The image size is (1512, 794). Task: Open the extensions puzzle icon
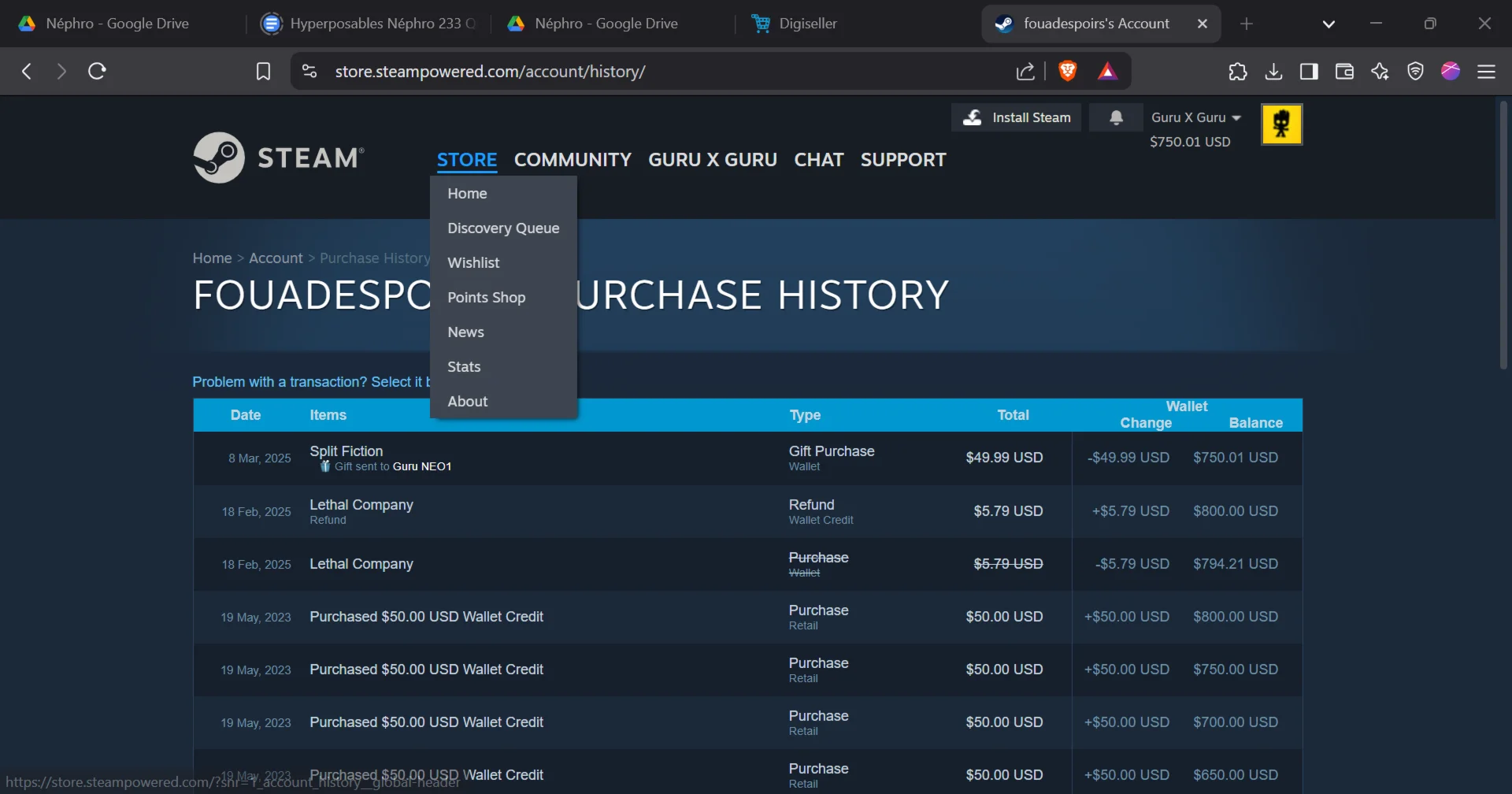click(1238, 72)
